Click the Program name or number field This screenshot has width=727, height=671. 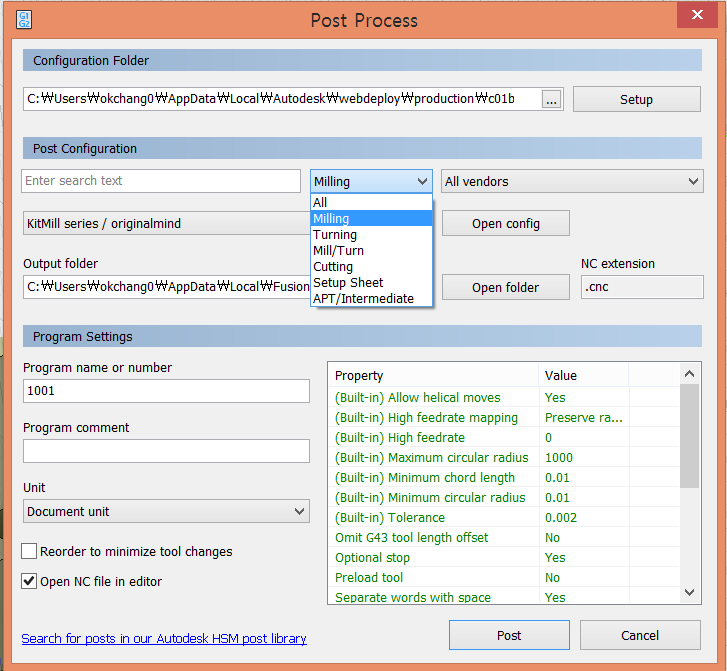pos(166,391)
